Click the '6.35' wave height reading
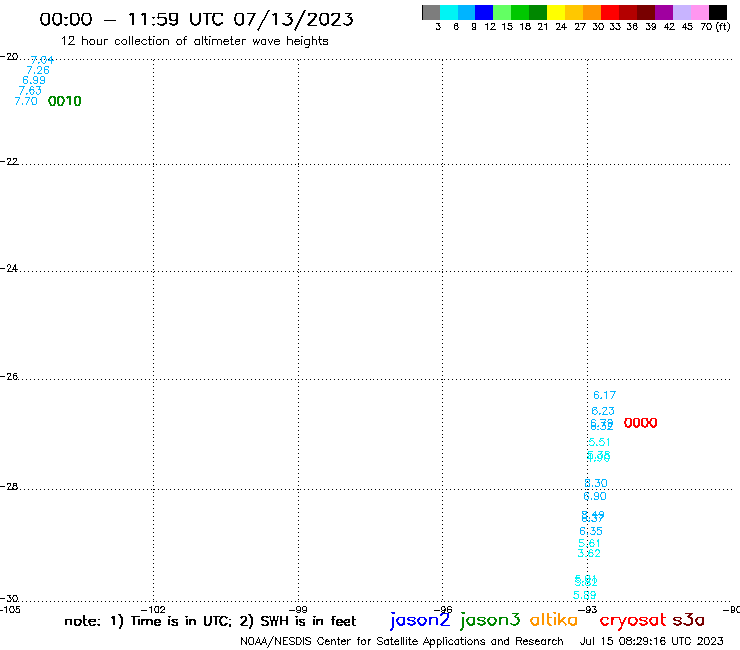The image size is (740, 650). pyautogui.click(x=591, y=532)
